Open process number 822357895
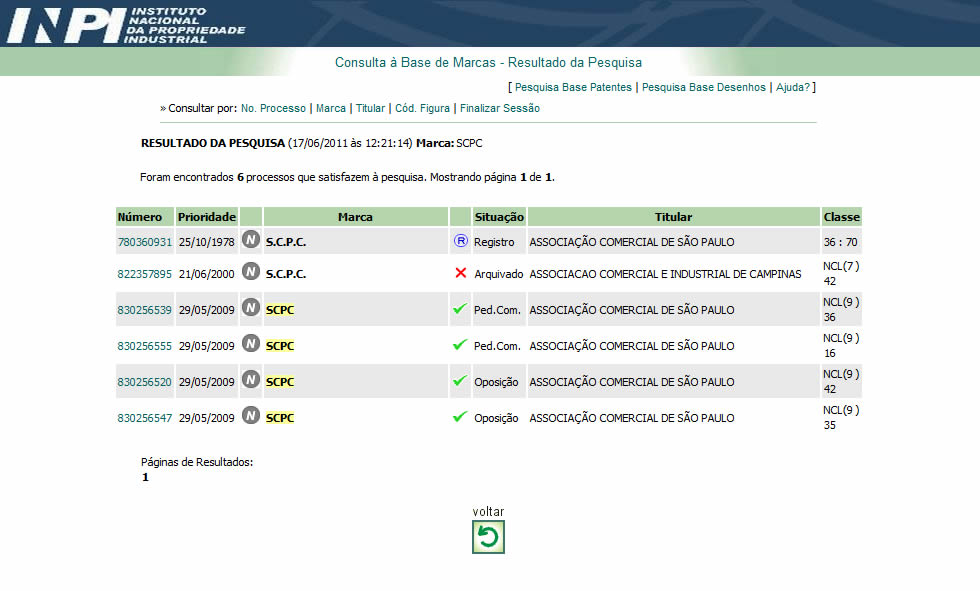This screenshot has width=980, height=591. 145,274
